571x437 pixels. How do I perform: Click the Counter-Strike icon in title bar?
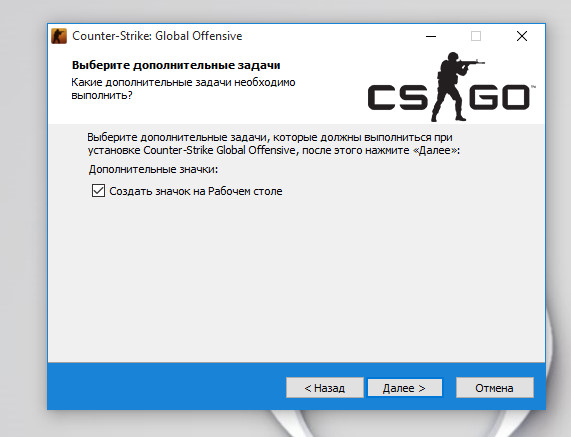point(59,36)
